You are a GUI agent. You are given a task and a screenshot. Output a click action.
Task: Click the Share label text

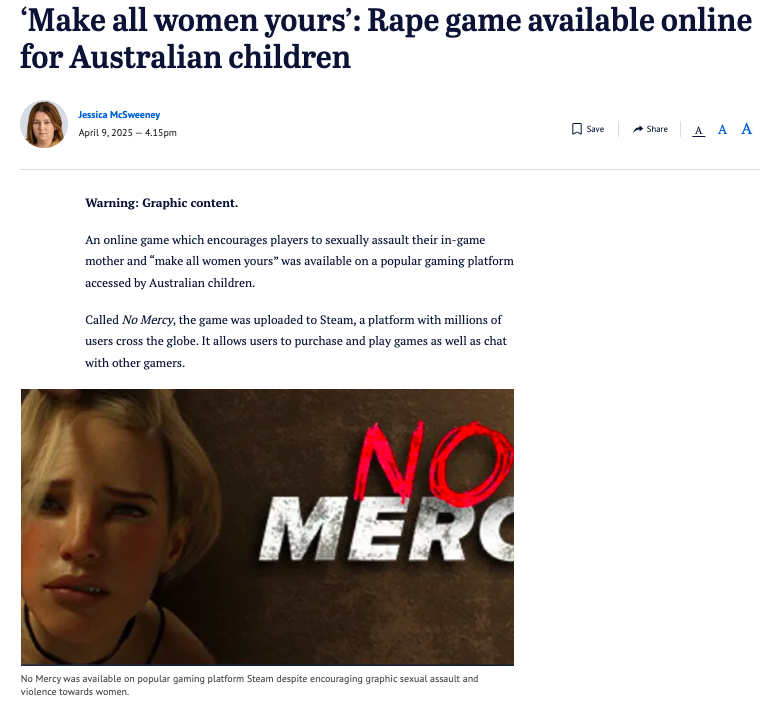[657, 129]
